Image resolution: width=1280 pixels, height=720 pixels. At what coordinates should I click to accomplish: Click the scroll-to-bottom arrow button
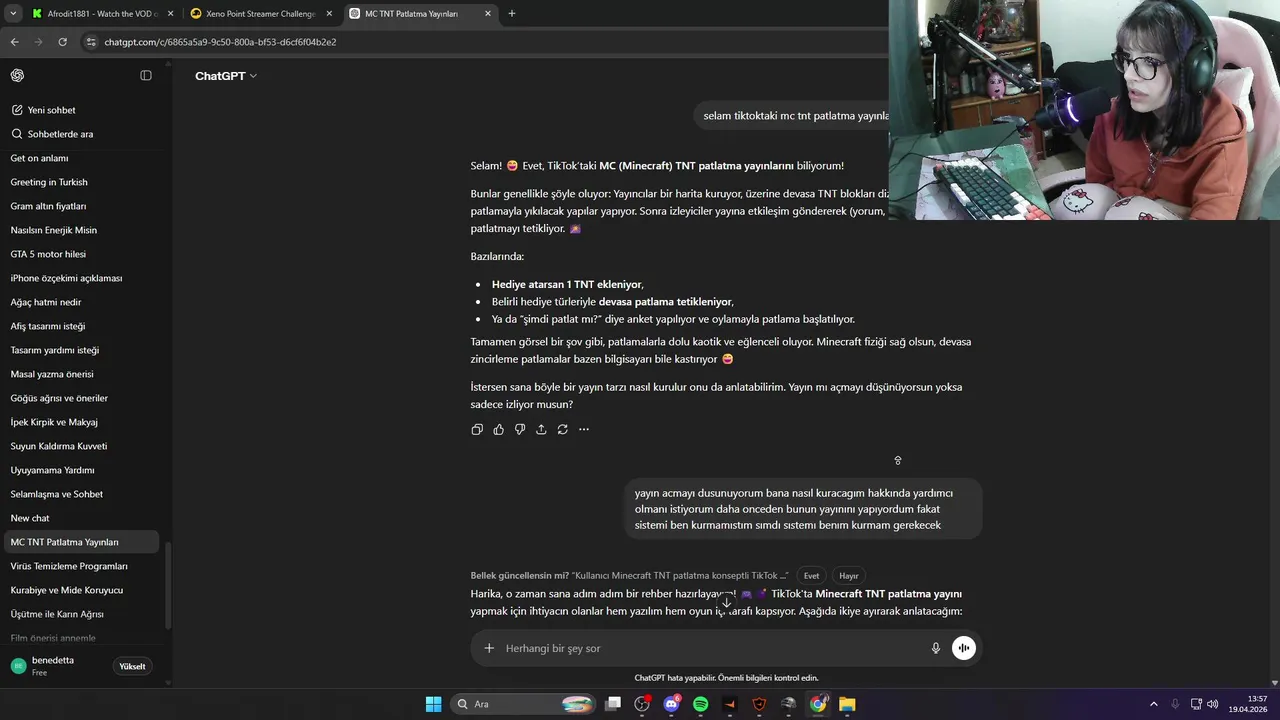pyautogui.click(x=727, y=602)
